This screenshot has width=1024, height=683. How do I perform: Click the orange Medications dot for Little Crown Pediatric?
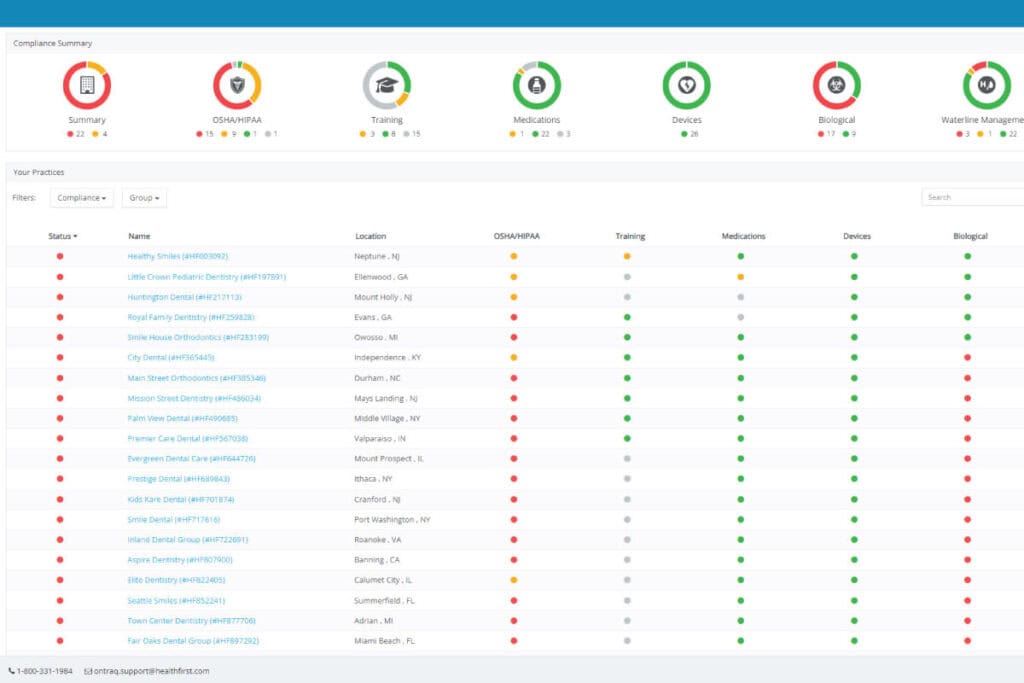tap(741, 277)
